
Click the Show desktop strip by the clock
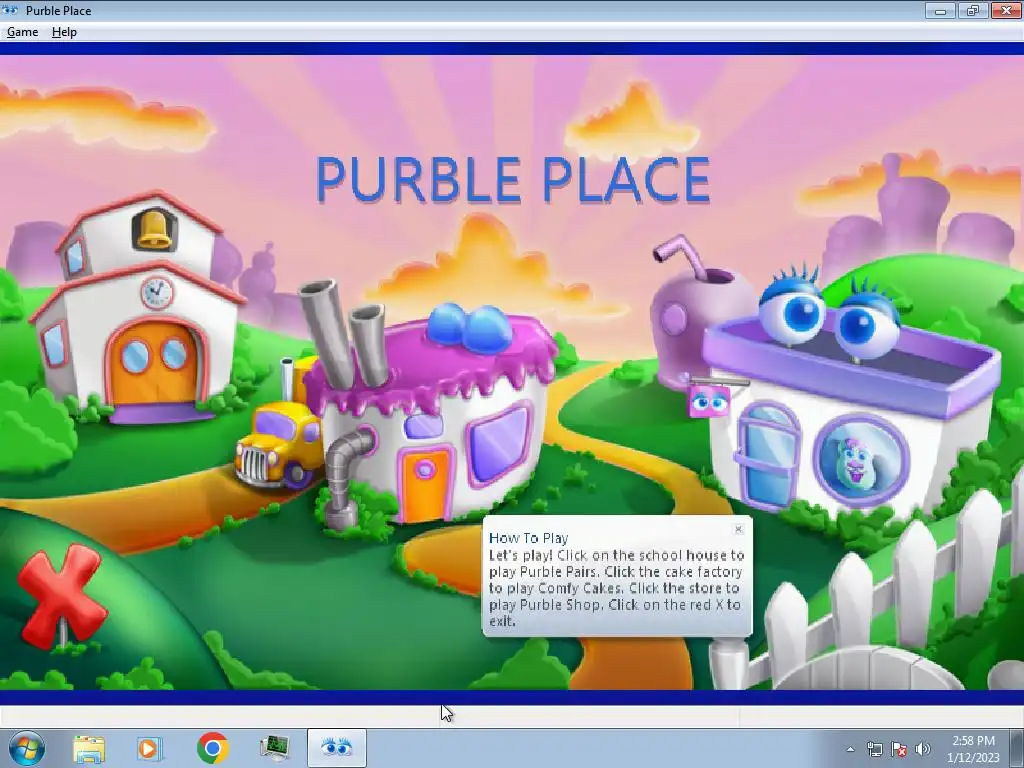click(1017, 748)
